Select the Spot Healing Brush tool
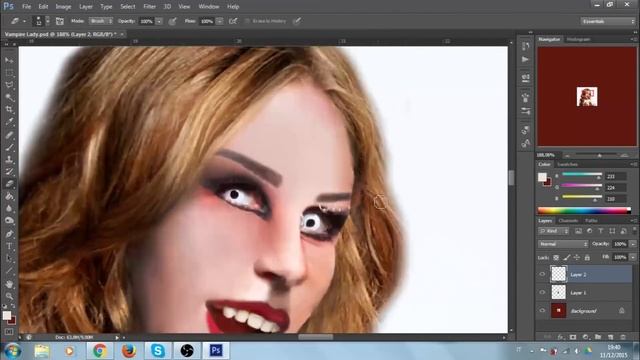The image size is (640, 360). click(9, 135)
